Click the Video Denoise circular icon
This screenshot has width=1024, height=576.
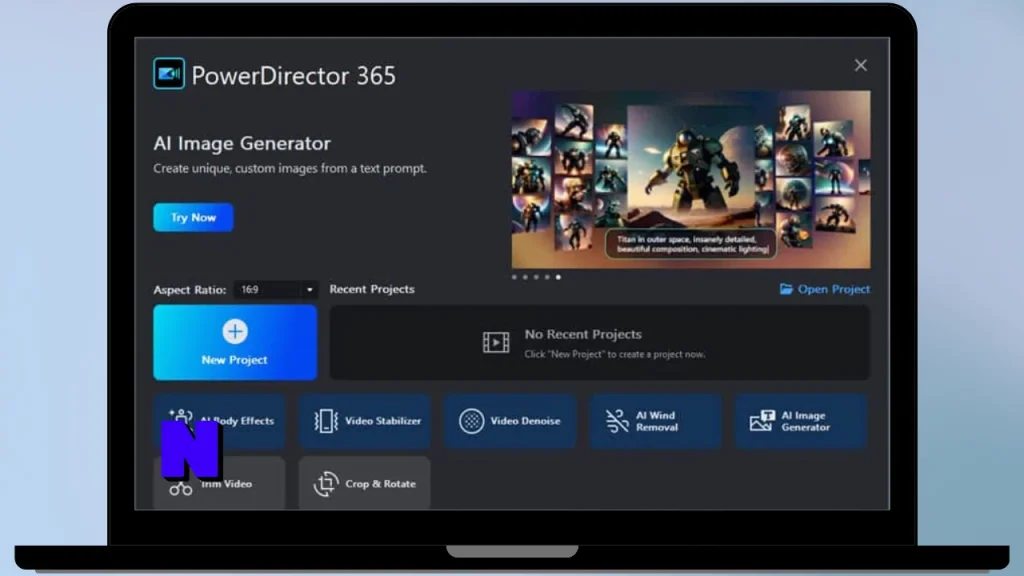(x=471, y=421)
